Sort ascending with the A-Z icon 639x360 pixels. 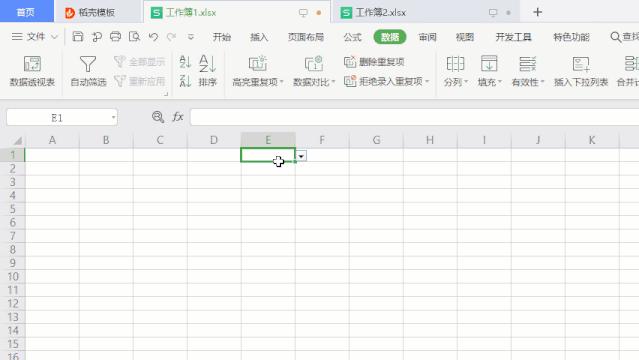tap(185, 62)
